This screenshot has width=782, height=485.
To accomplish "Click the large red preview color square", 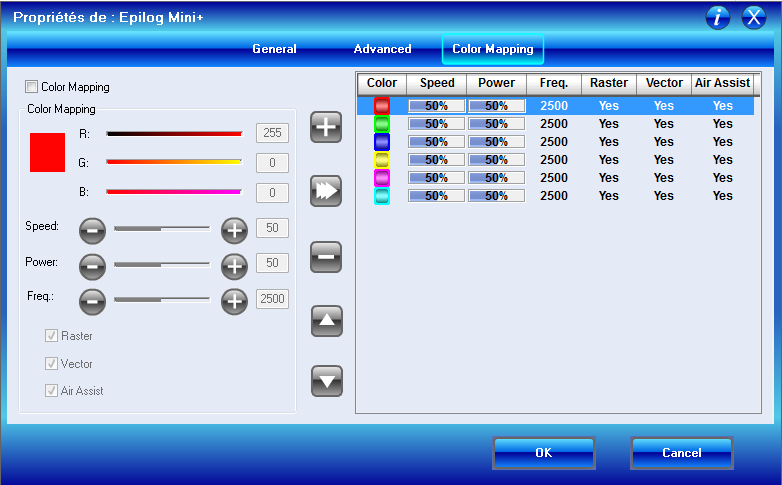I will click(x=47, y=152).
